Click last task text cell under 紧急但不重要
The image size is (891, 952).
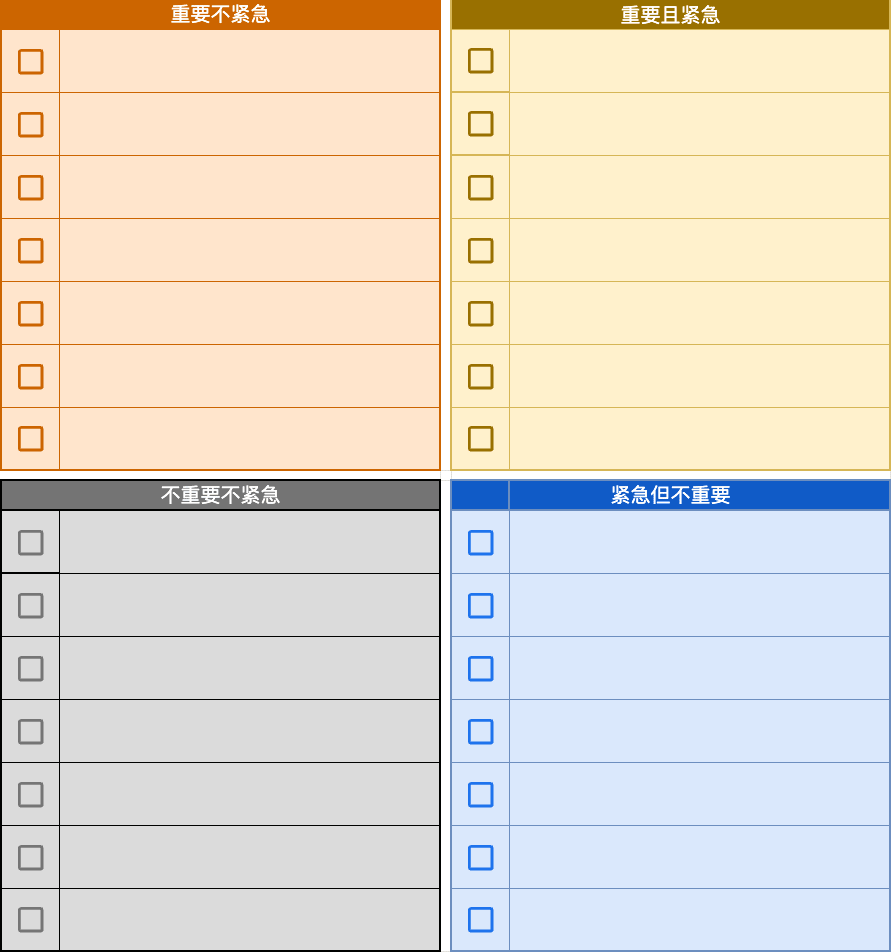(x=699, y=920)
